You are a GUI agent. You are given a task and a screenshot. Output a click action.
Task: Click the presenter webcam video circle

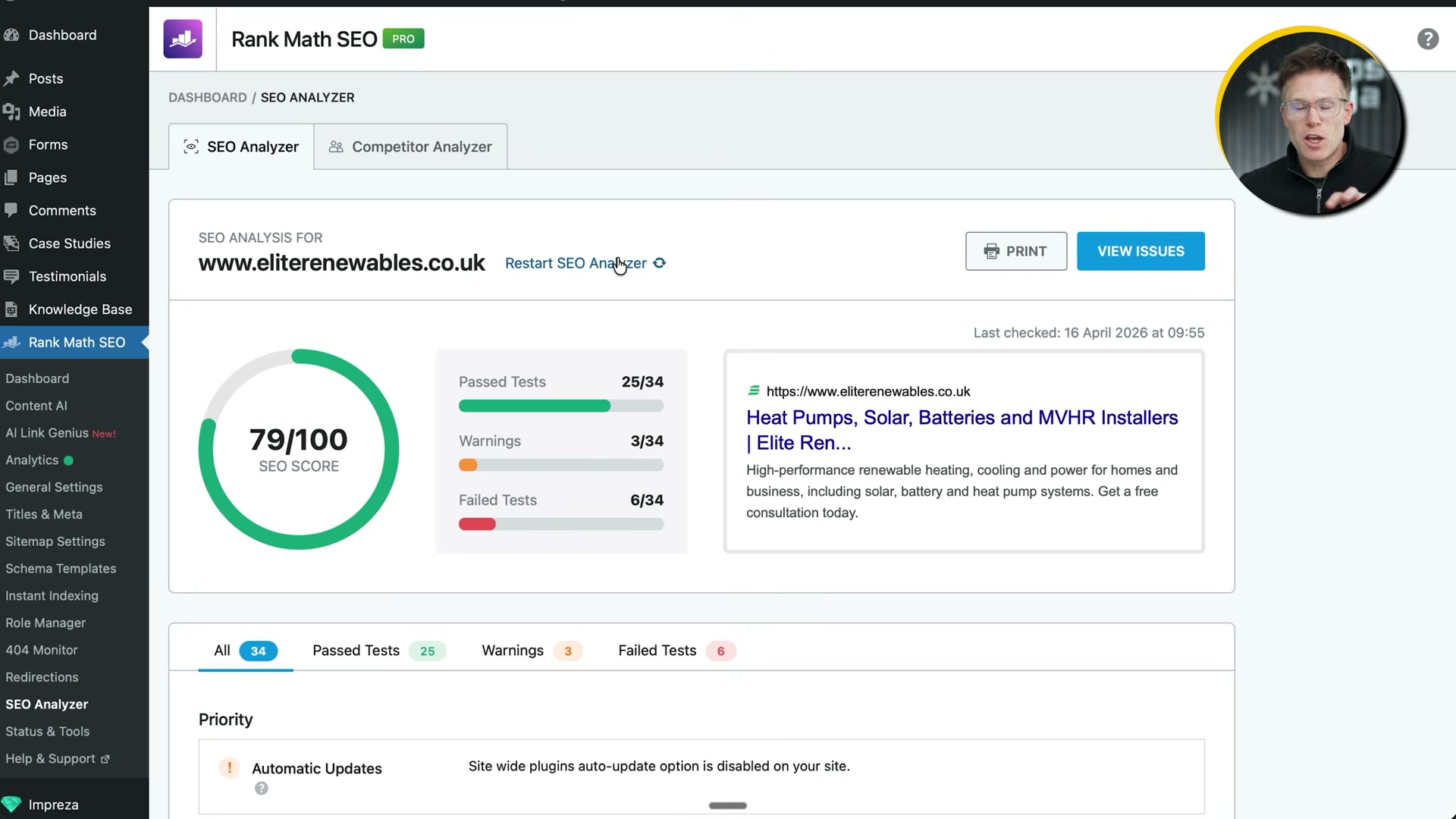click(1311, 121)
